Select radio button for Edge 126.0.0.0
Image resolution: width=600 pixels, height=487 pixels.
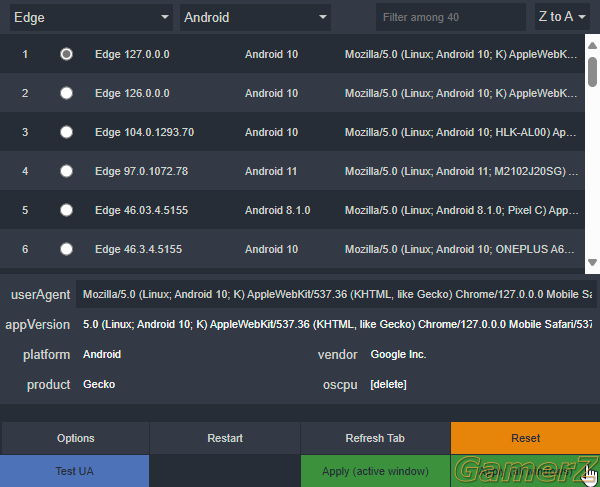coord(66,93)
